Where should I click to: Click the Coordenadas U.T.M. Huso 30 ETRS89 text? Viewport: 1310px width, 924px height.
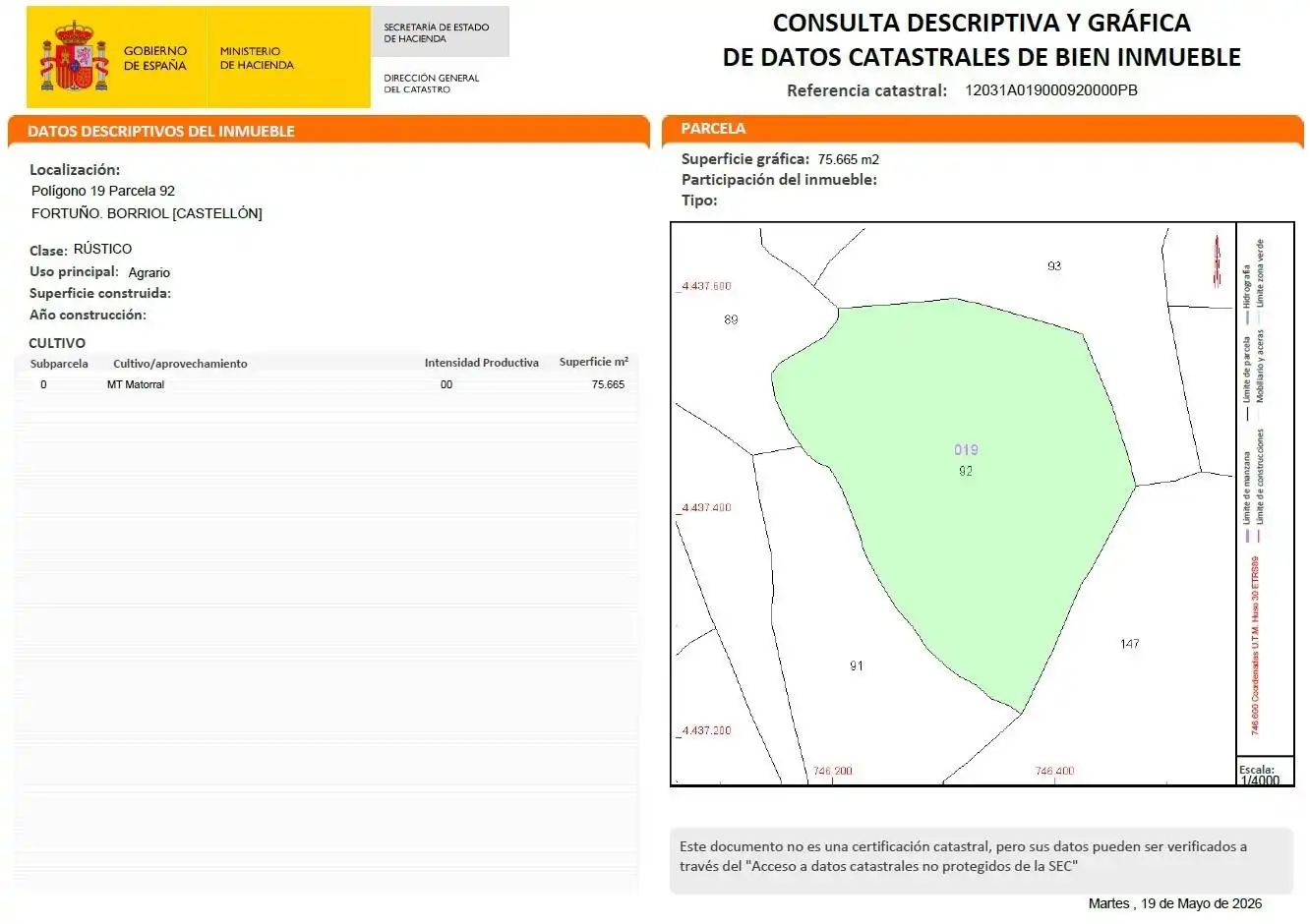point(1256,646)
